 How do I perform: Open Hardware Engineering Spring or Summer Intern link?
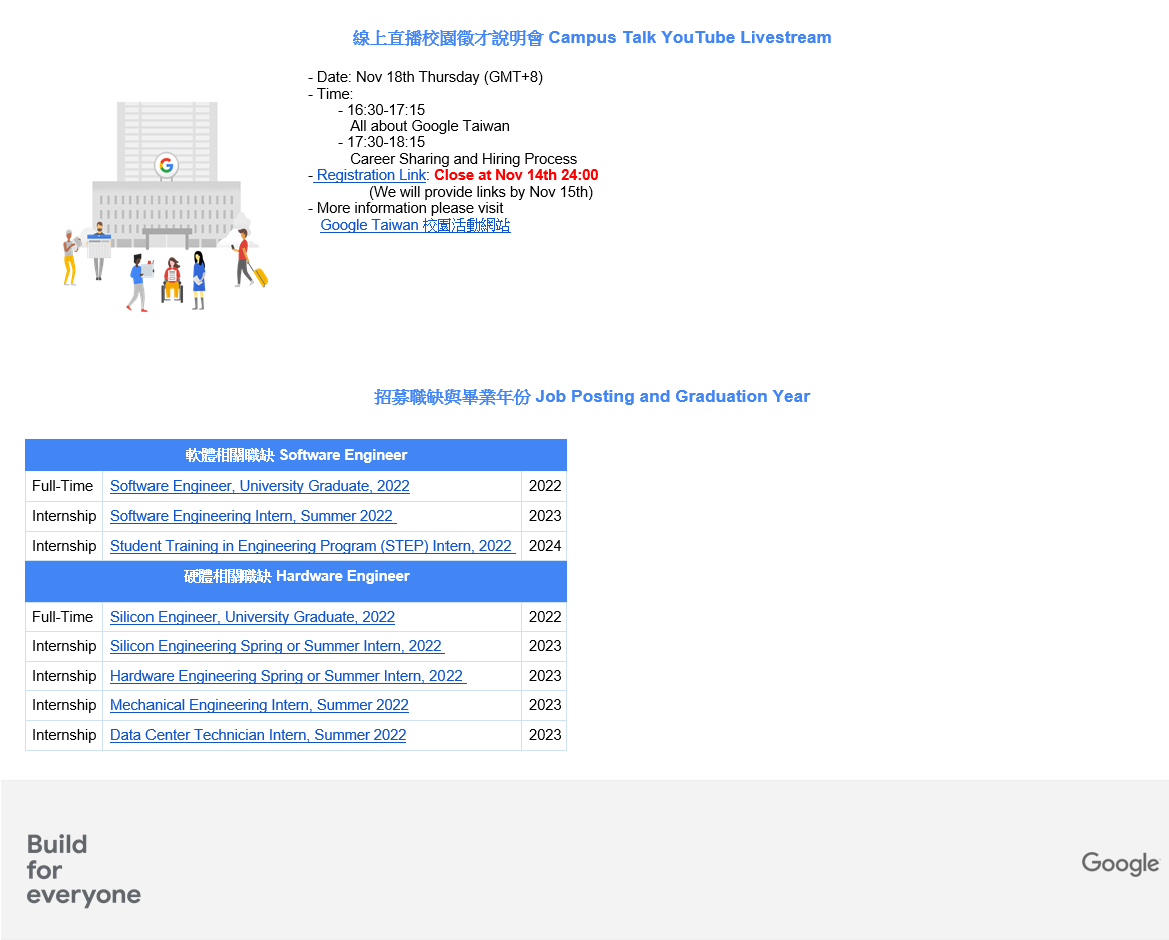coord(288,676)
